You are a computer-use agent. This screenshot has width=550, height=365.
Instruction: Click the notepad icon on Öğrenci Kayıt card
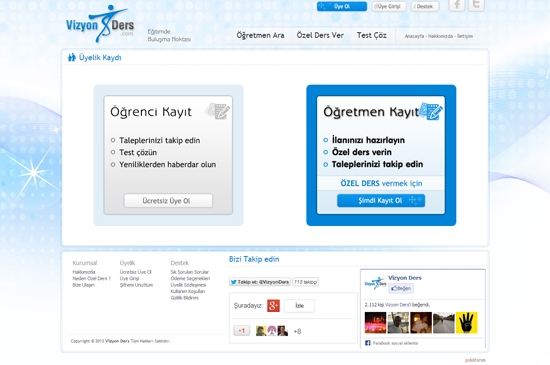pyautogui.click(x=217, y=111)
